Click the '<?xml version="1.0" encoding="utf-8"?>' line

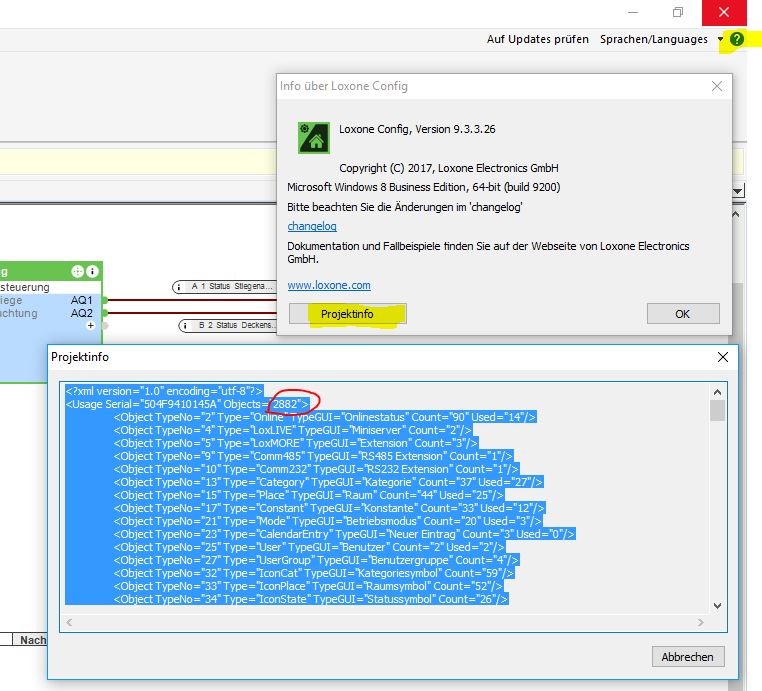point(164,391)
